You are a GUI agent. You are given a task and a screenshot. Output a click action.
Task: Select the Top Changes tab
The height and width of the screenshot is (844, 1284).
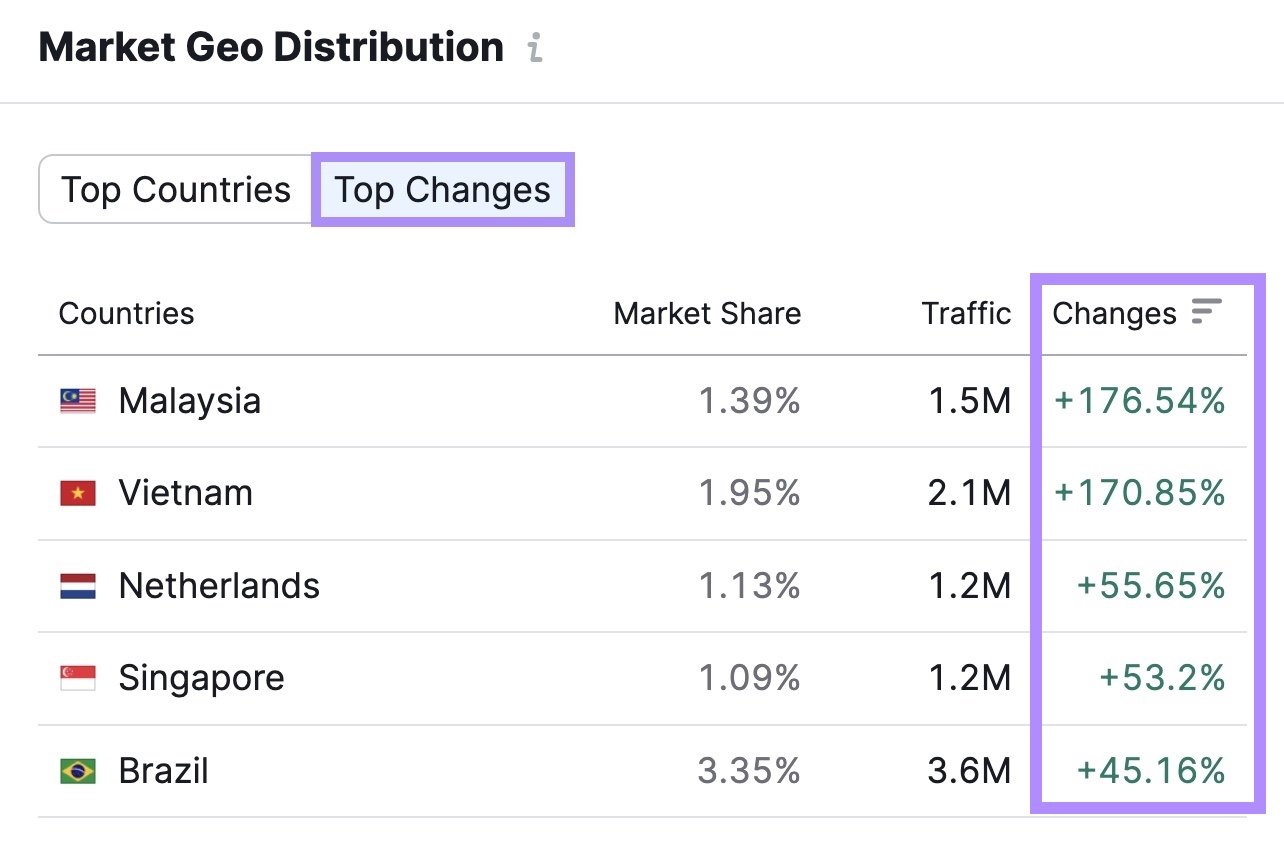point(443,189)
